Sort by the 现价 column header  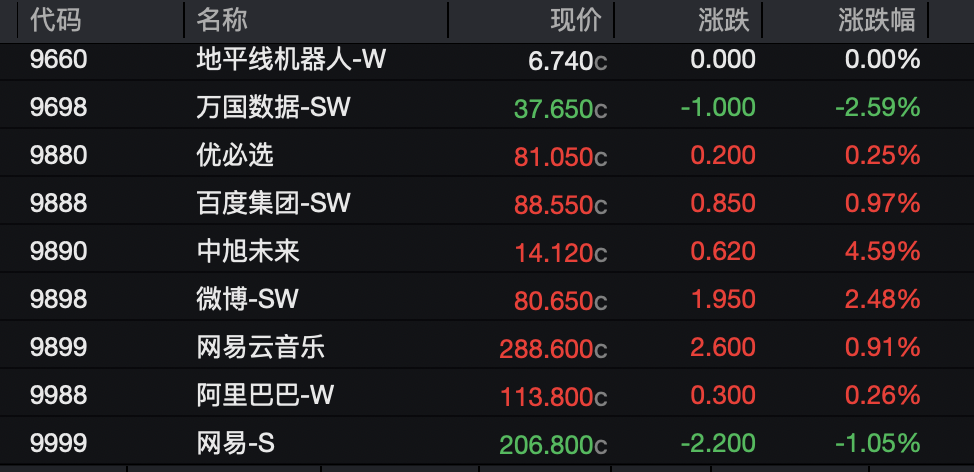(576, 20)
